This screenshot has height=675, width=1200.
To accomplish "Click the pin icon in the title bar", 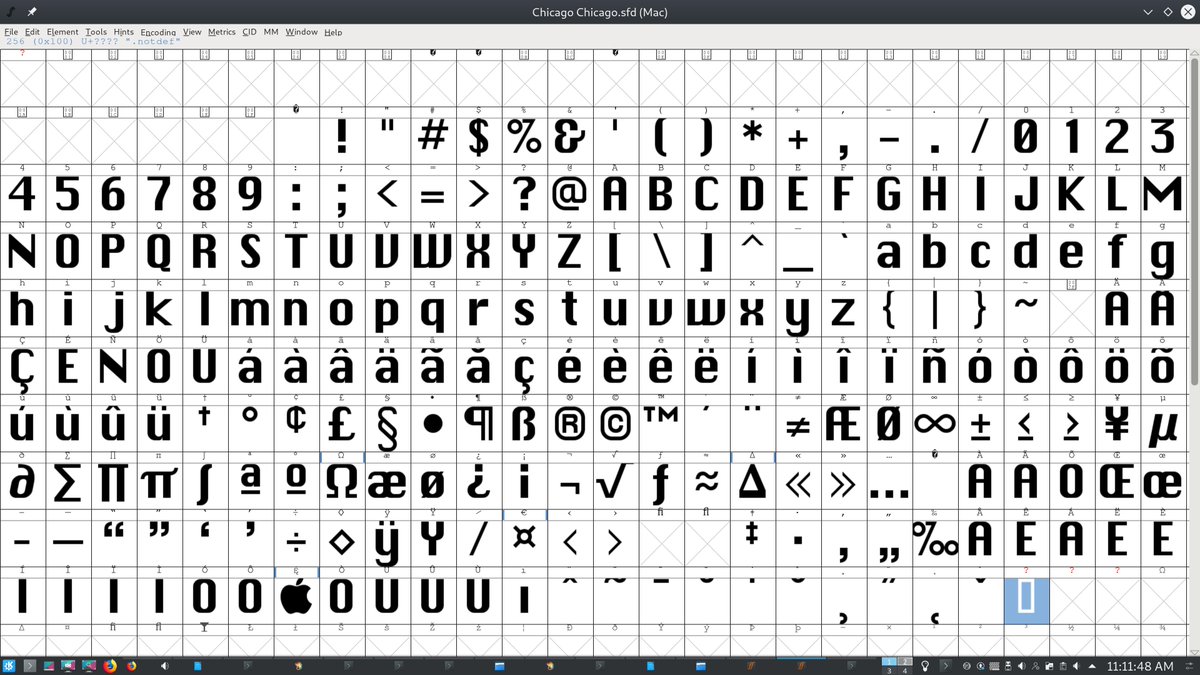I will click(32, 12).
